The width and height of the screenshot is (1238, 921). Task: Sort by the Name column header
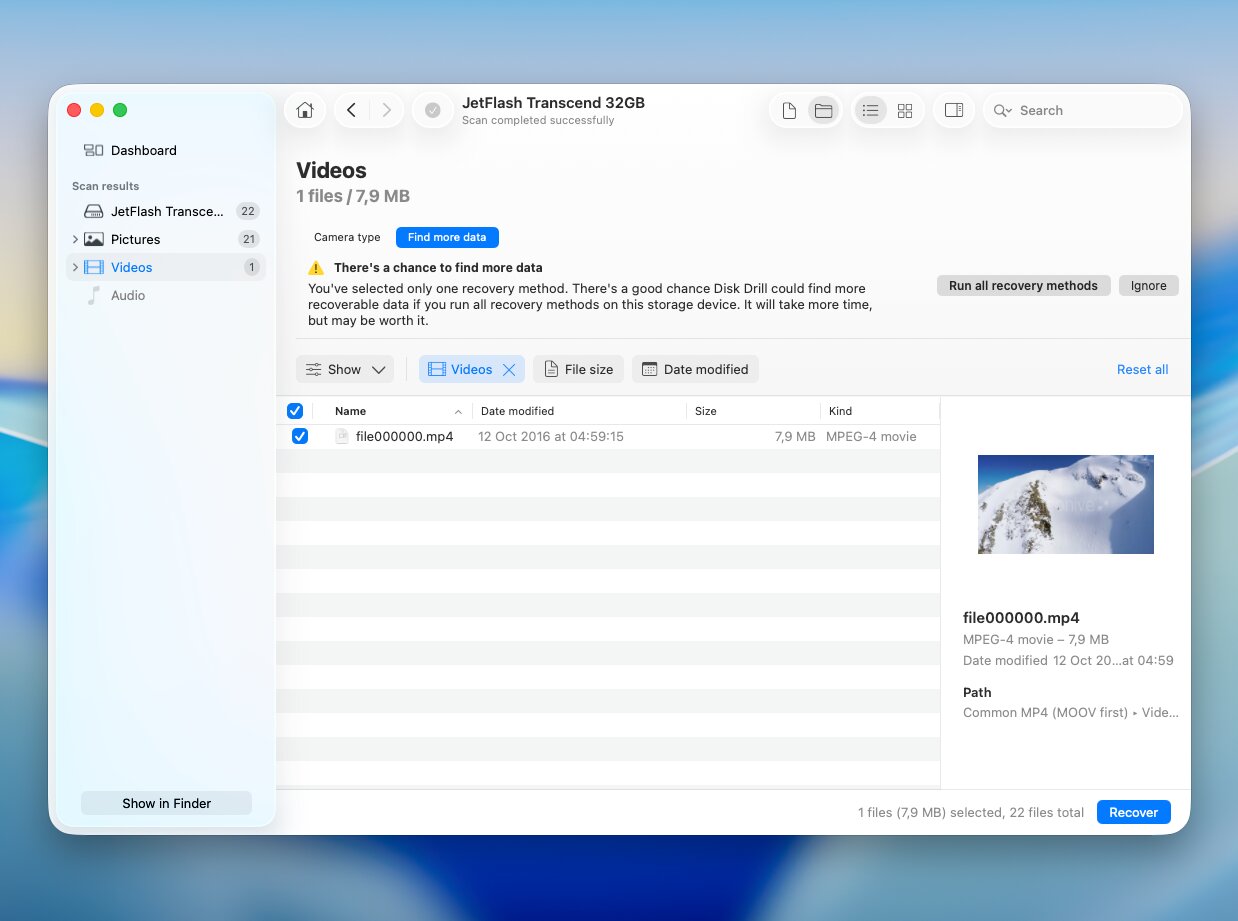pos(350,411)
